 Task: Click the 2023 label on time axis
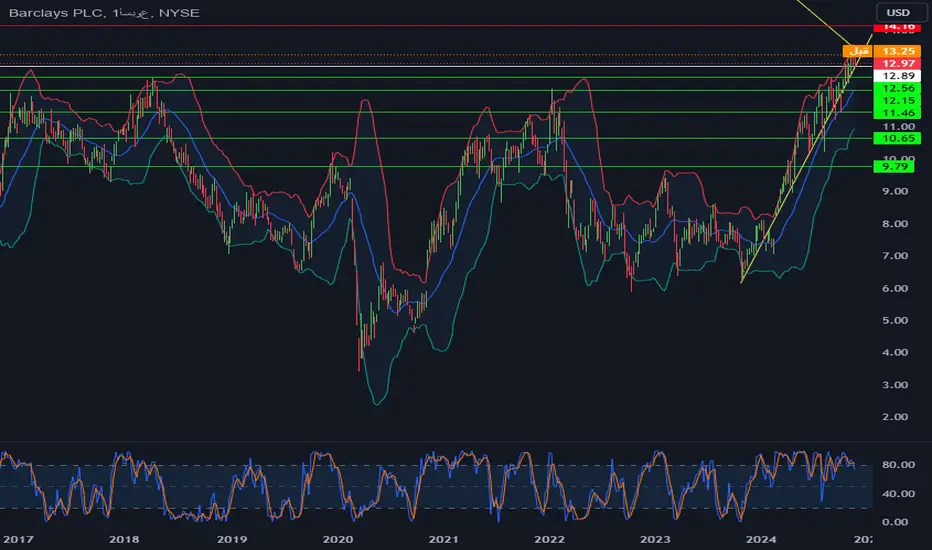655,539
